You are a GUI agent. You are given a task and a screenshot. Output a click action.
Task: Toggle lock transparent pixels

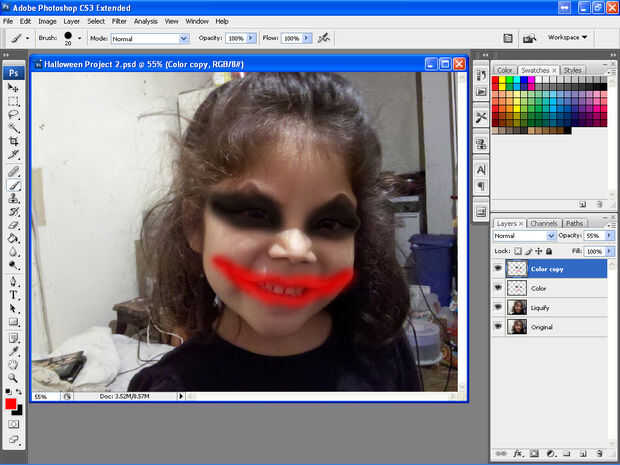click(x=518, y=251)
